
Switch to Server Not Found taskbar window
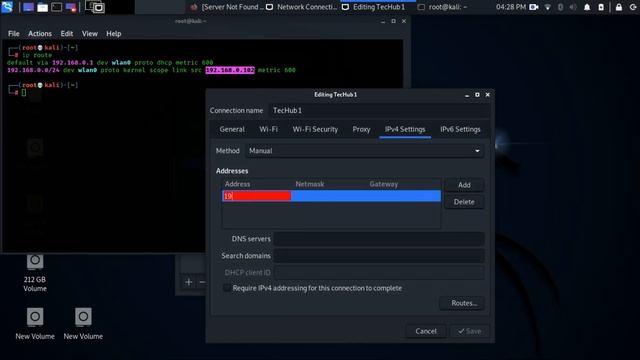(228, 7)
